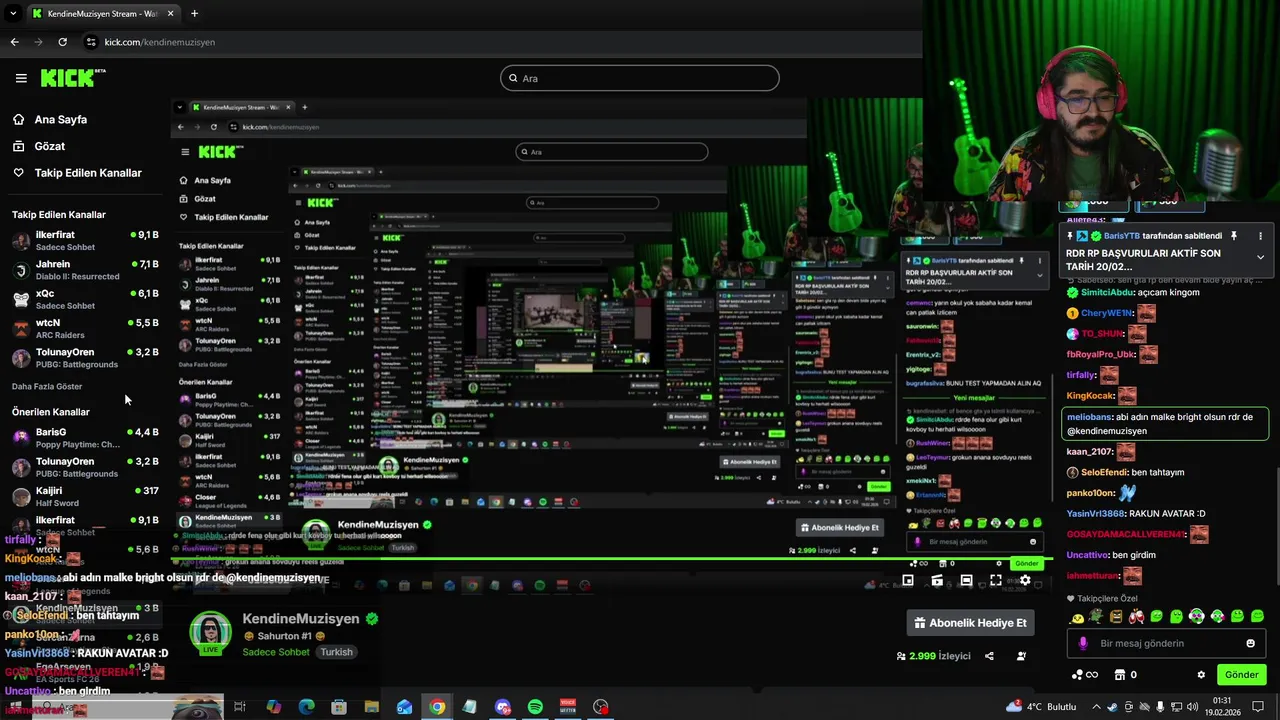The height and width of the screenshot is (720, 1280).
Task: Insert the green headphones emote
Action: pyautogui.click(x=1196, y=616)
